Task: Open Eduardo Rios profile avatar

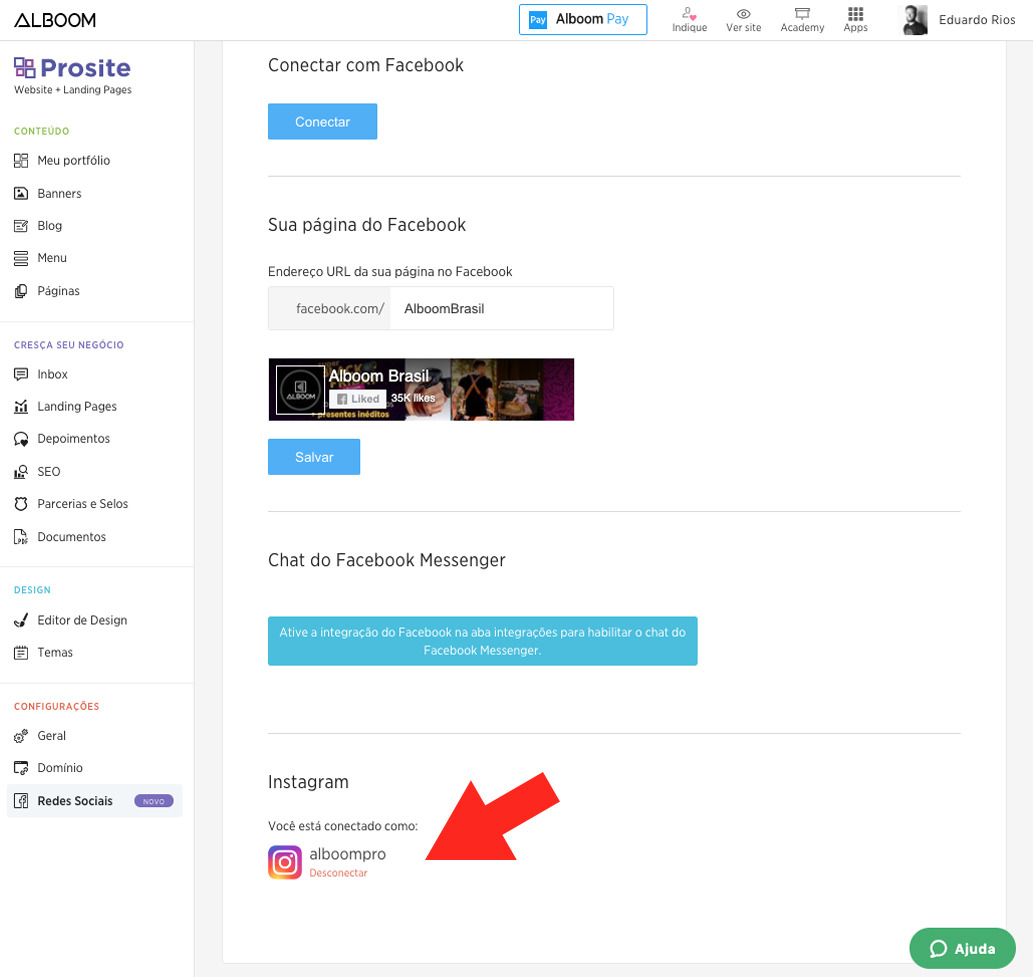Action: pyautogui.click(x=914, y=20)
